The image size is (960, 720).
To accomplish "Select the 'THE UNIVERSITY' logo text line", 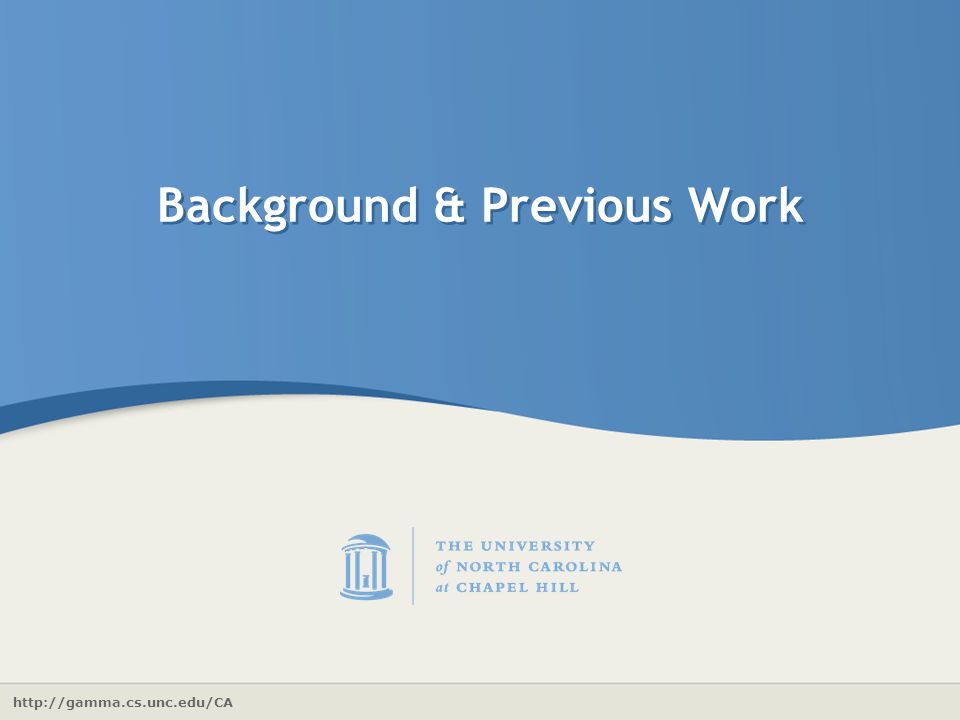I will point(515,546).
